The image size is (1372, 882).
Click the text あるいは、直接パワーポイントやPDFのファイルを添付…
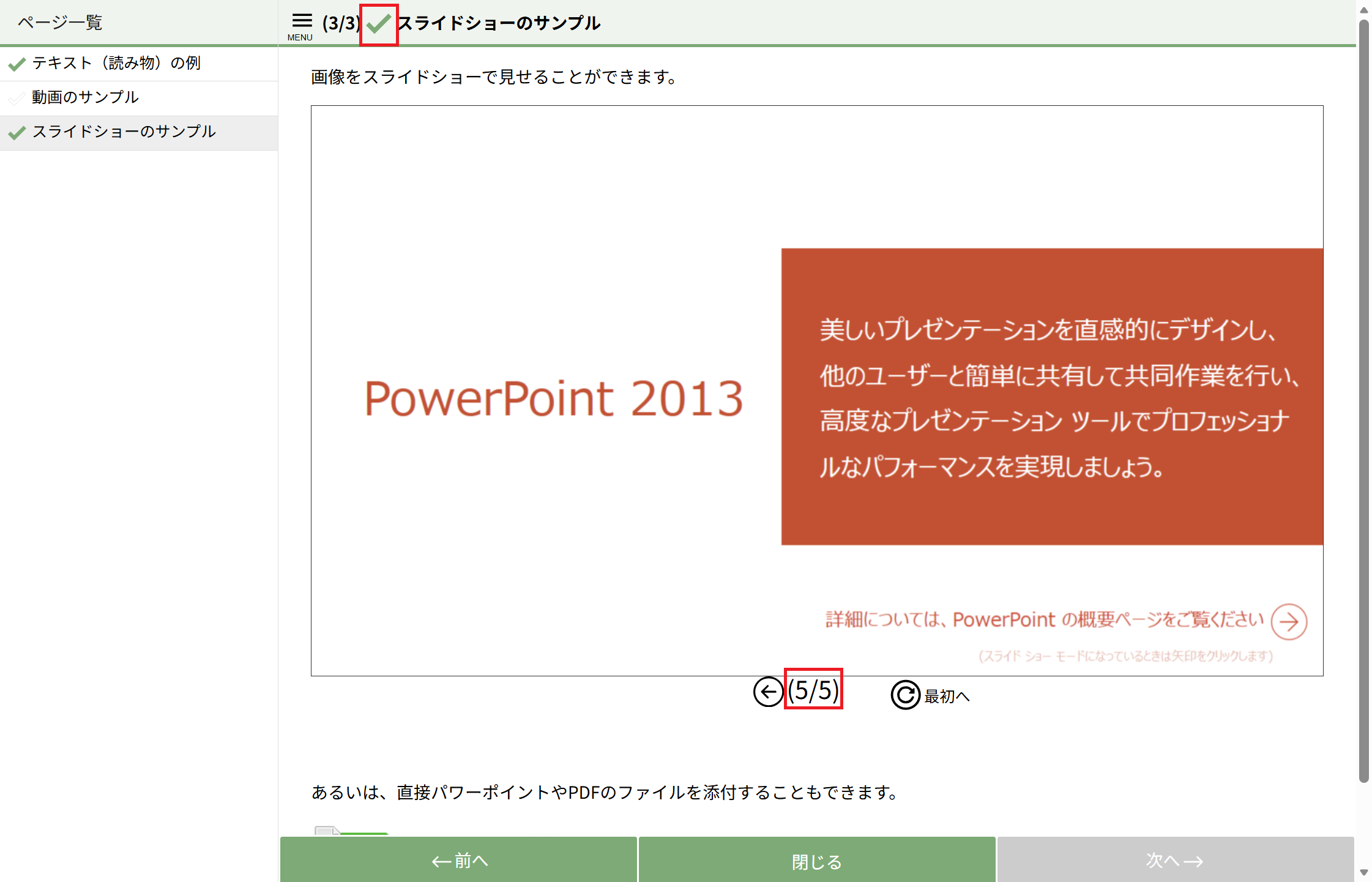(605, 792)
